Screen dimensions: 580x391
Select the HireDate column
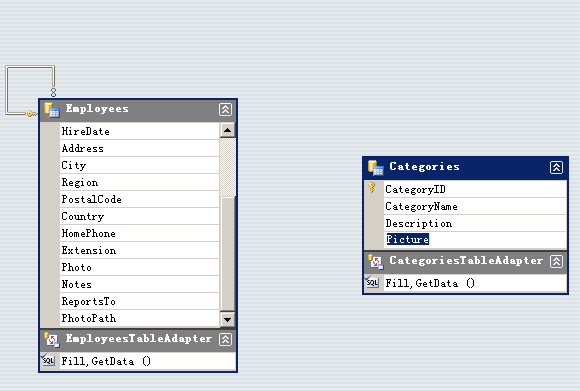coord(139,131)
